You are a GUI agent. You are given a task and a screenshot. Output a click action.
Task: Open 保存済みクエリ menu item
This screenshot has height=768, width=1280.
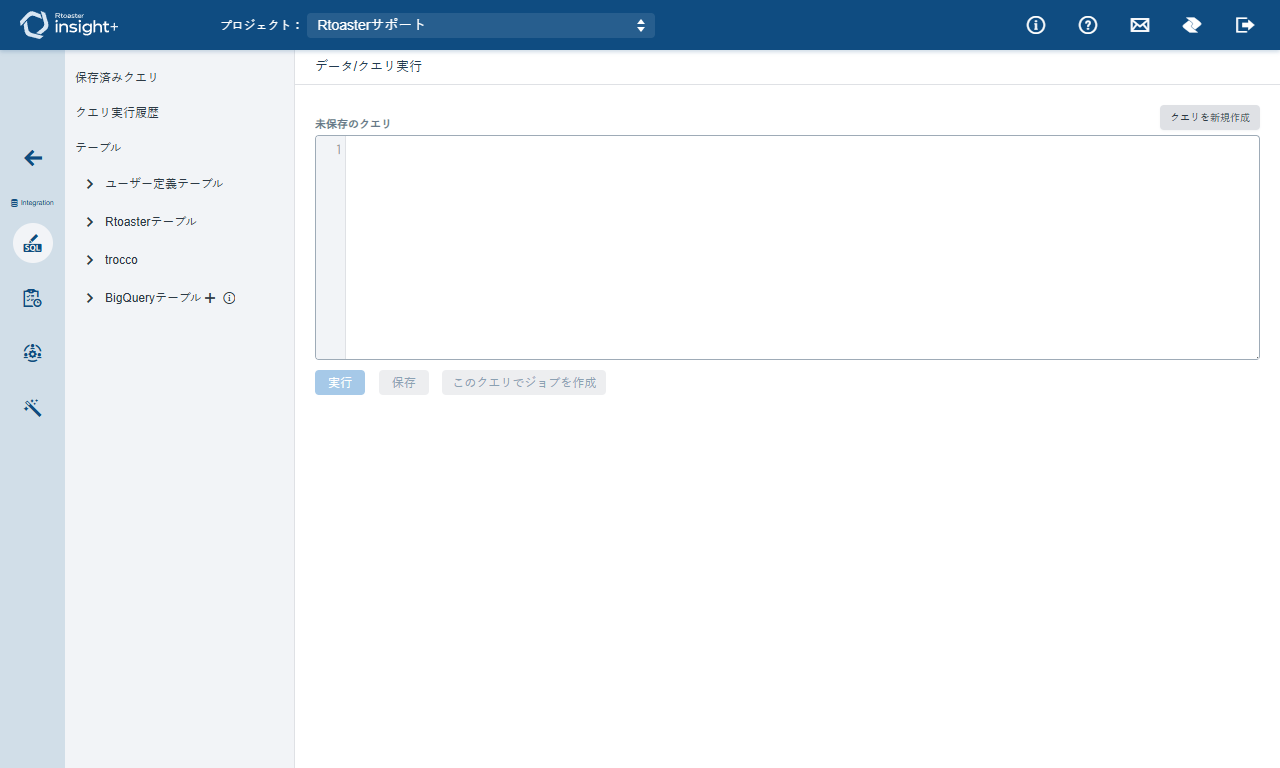[x=117, y=77]
